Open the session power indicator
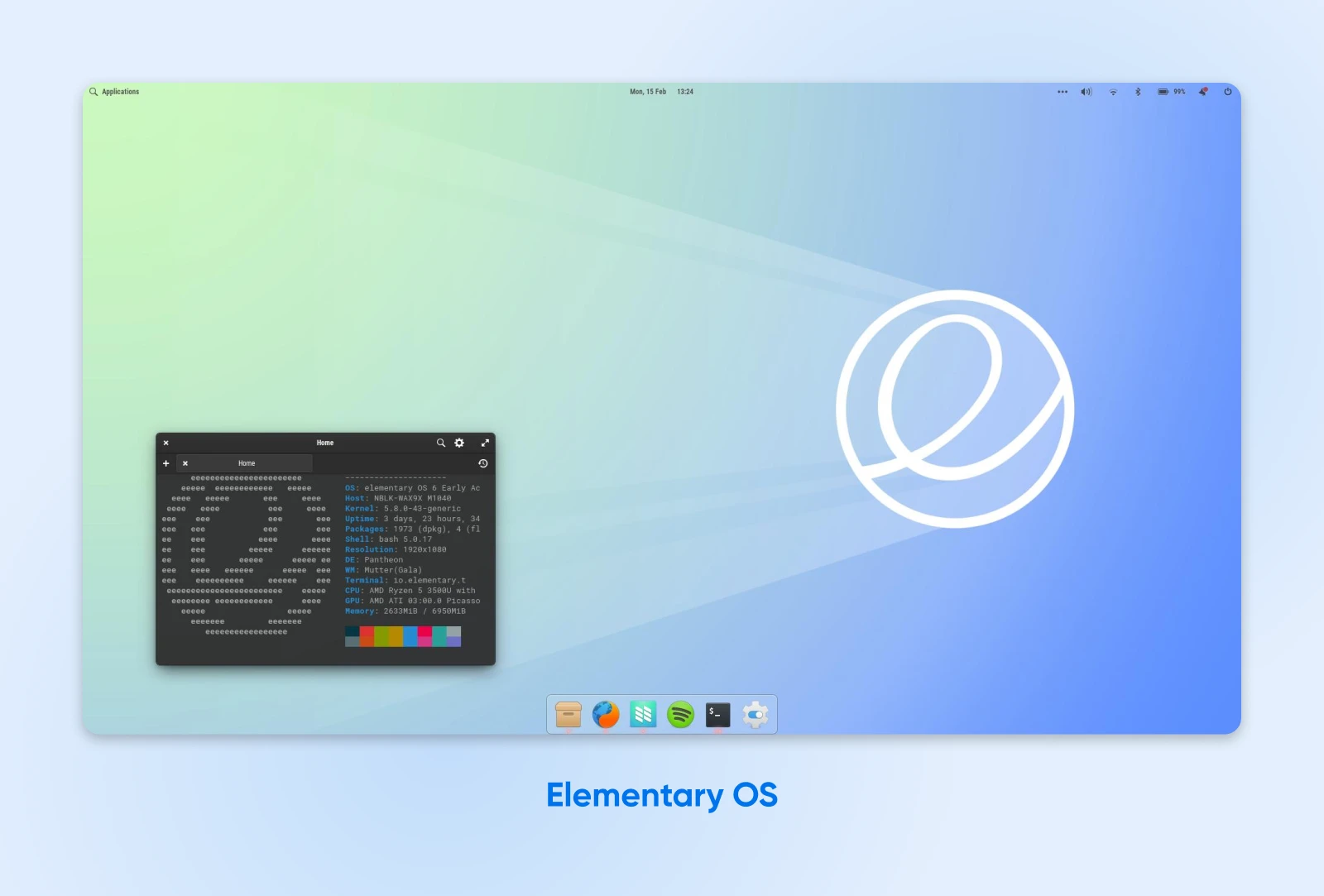 pyautogui.click(x=1228, y=92)
